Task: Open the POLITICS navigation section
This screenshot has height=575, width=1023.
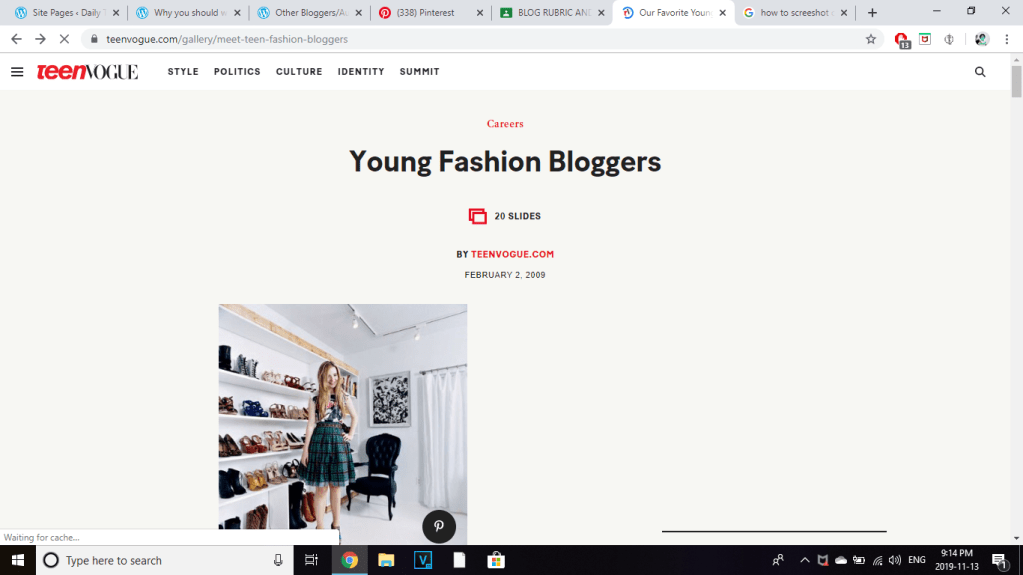Action: pyautogui.click(x=237, y=72)
